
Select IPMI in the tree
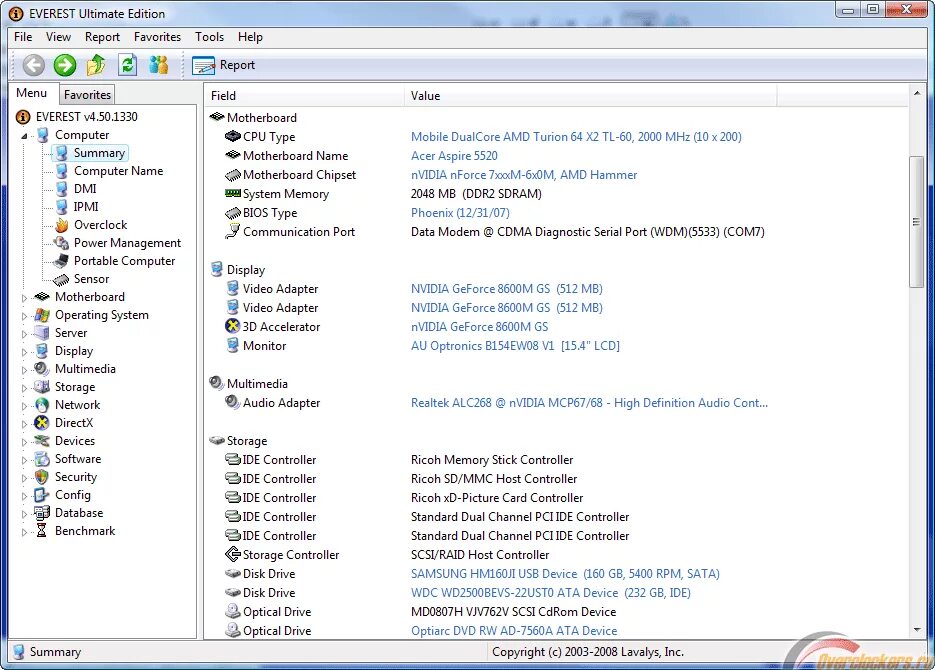(86, 207)
